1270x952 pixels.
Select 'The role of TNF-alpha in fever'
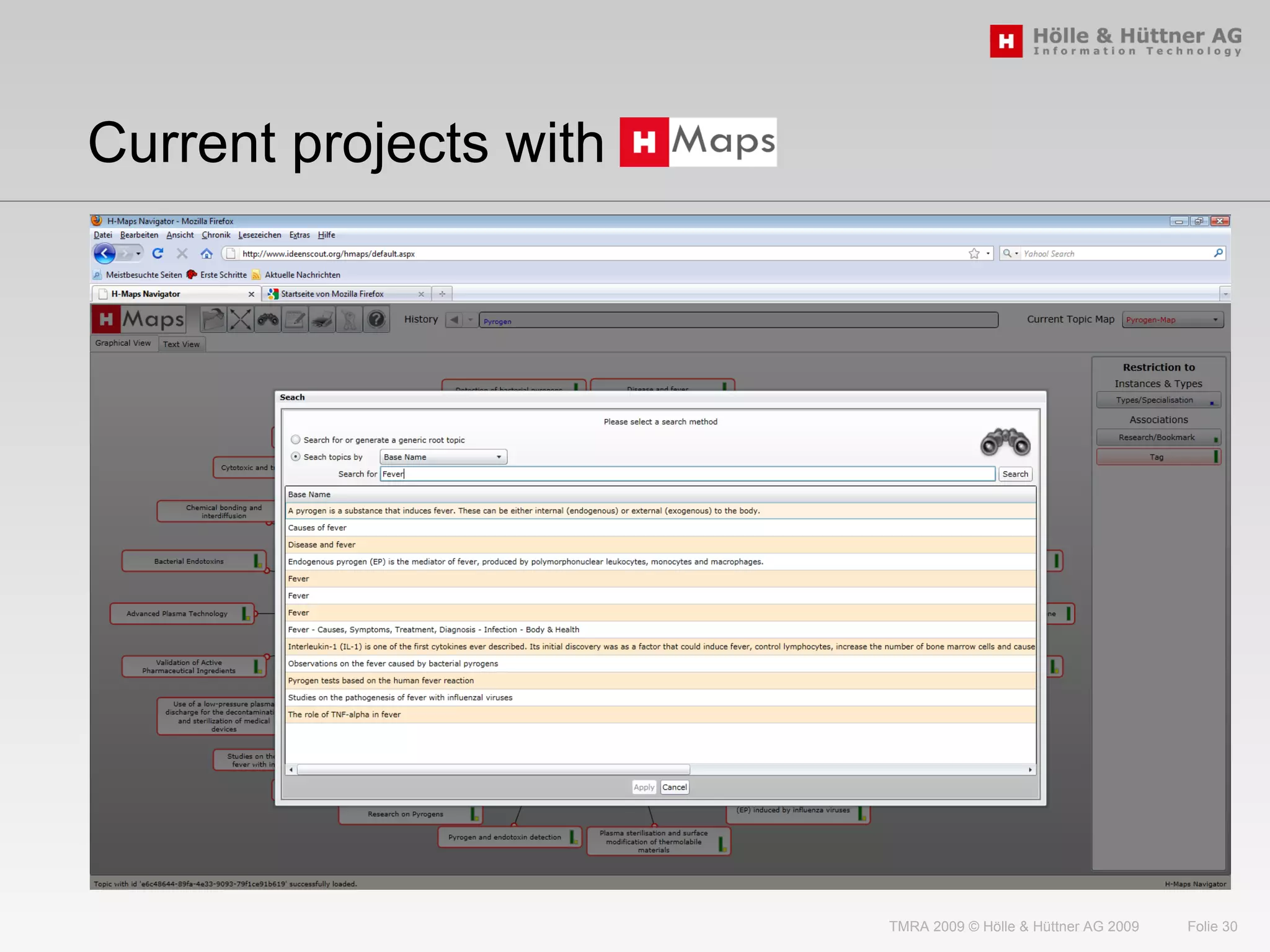click(x=660, y=715)
